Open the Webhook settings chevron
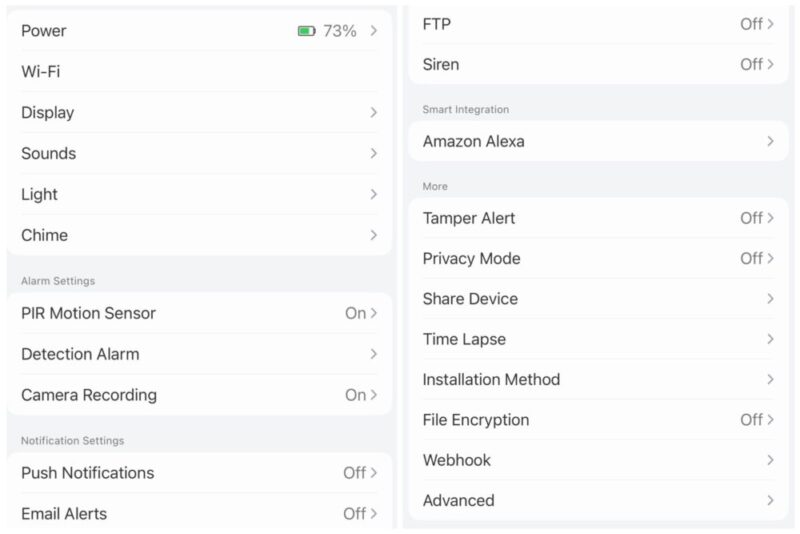 [770, 460]
